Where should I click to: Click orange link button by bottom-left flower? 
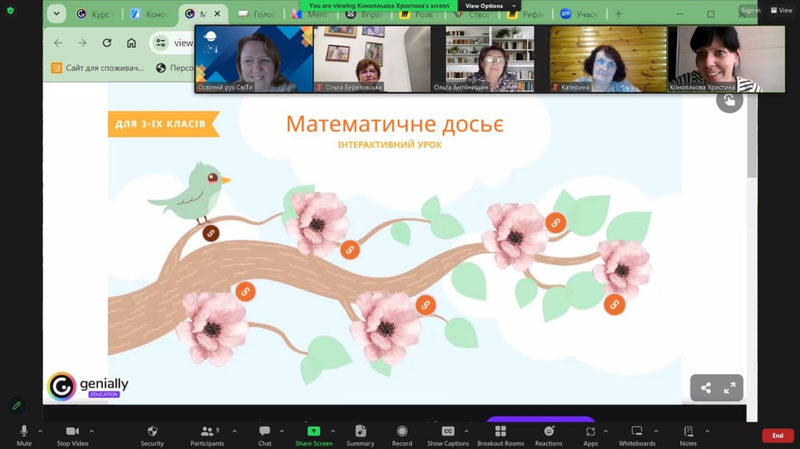coord(245,292)
